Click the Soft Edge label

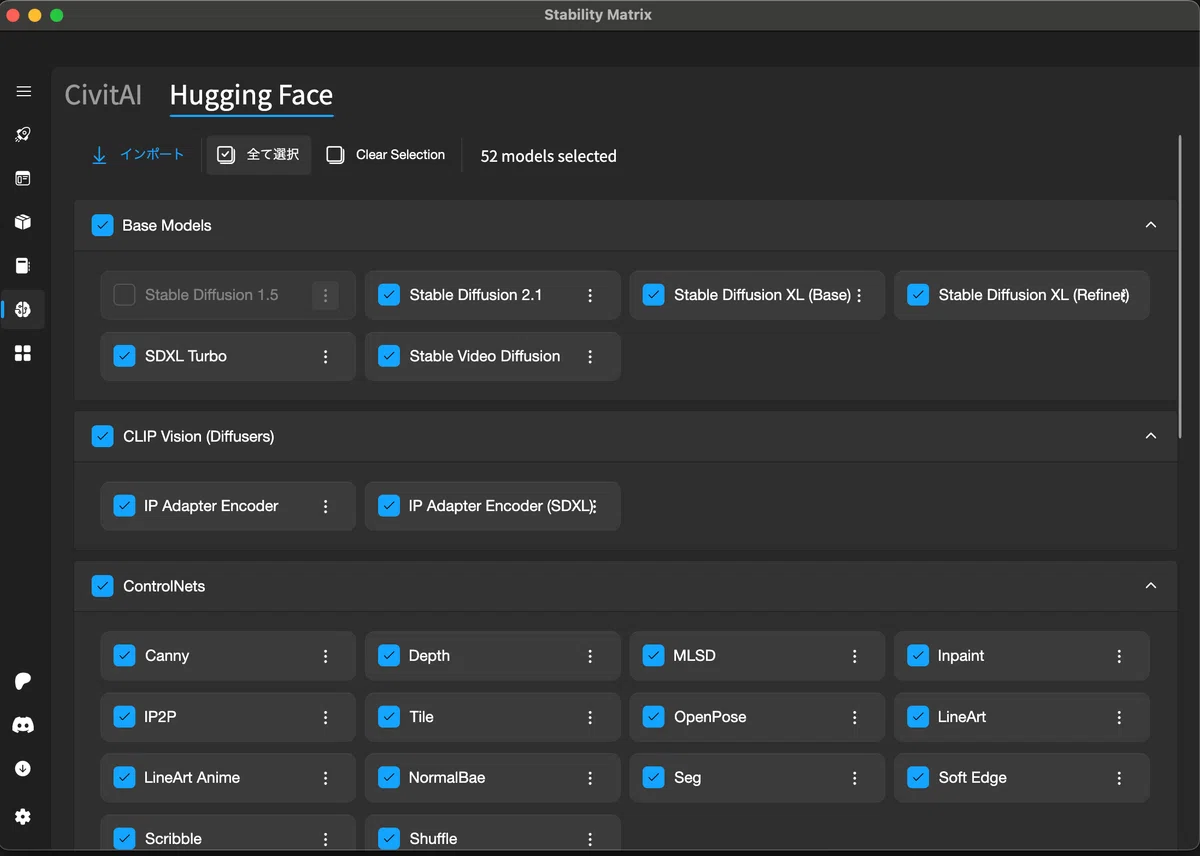click(x=973, y=778)
